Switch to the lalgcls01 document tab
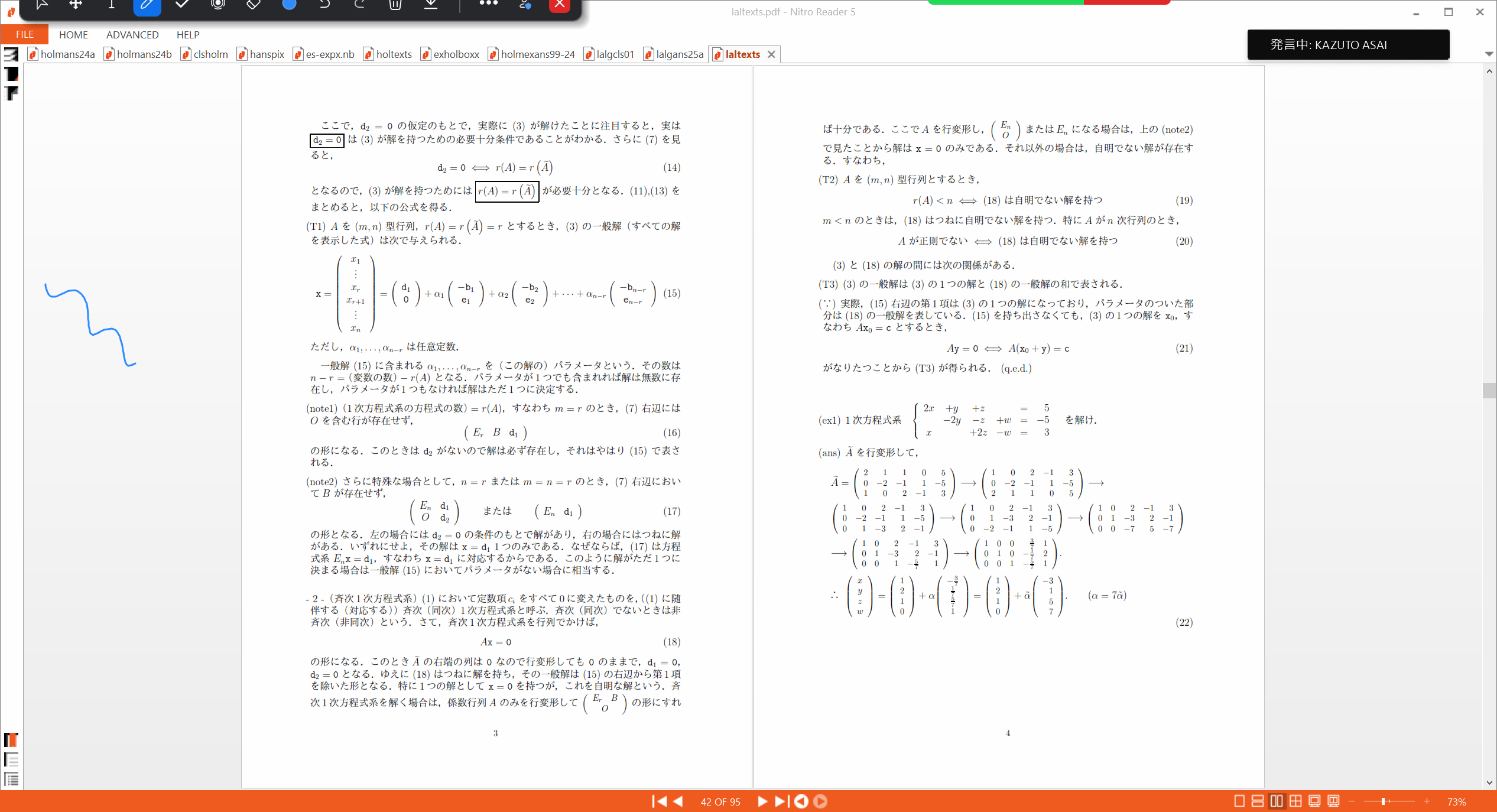The height and width of the screenshot is (812, 1497). point(610,54)
